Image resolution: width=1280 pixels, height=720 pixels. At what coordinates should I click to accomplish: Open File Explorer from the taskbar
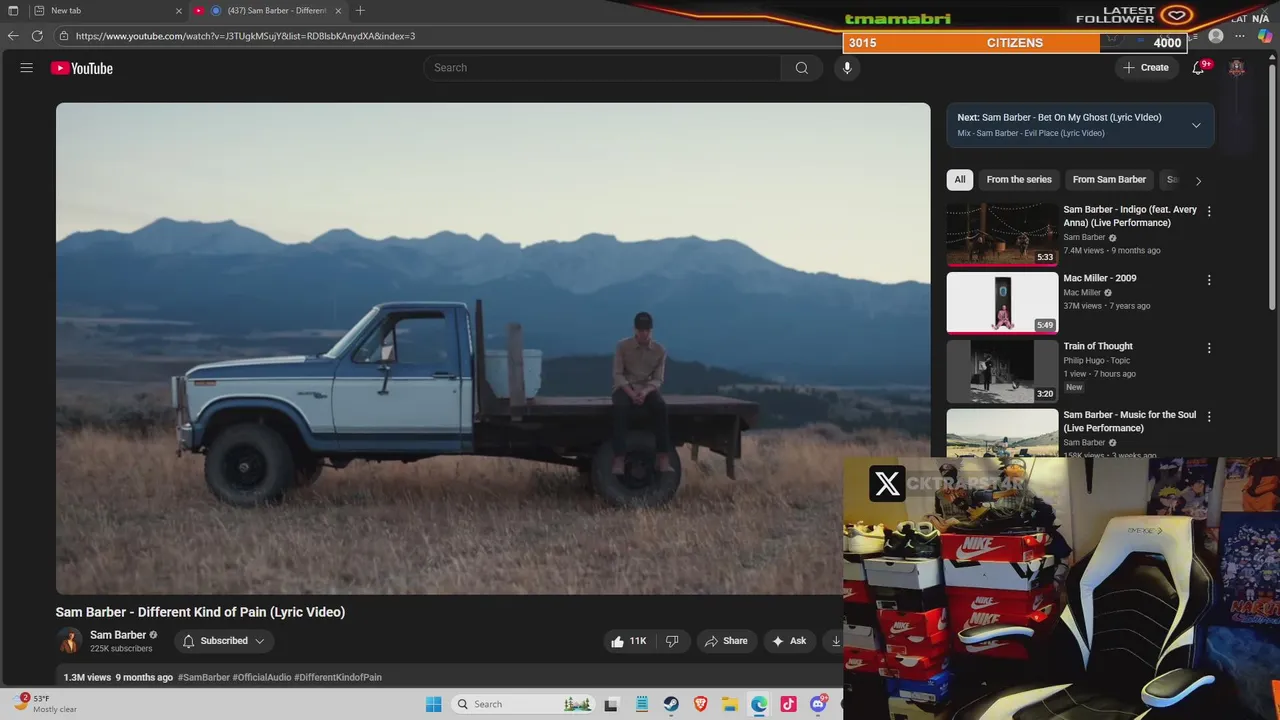[x=730, y=704]
